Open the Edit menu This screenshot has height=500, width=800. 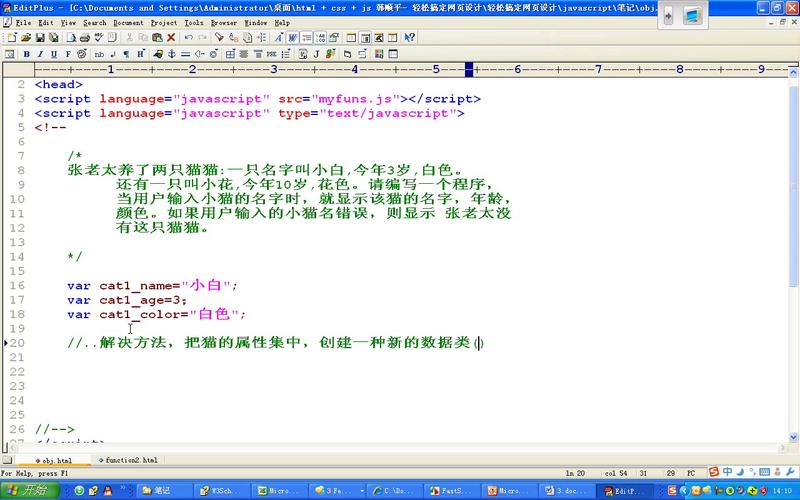click(45, 23)
